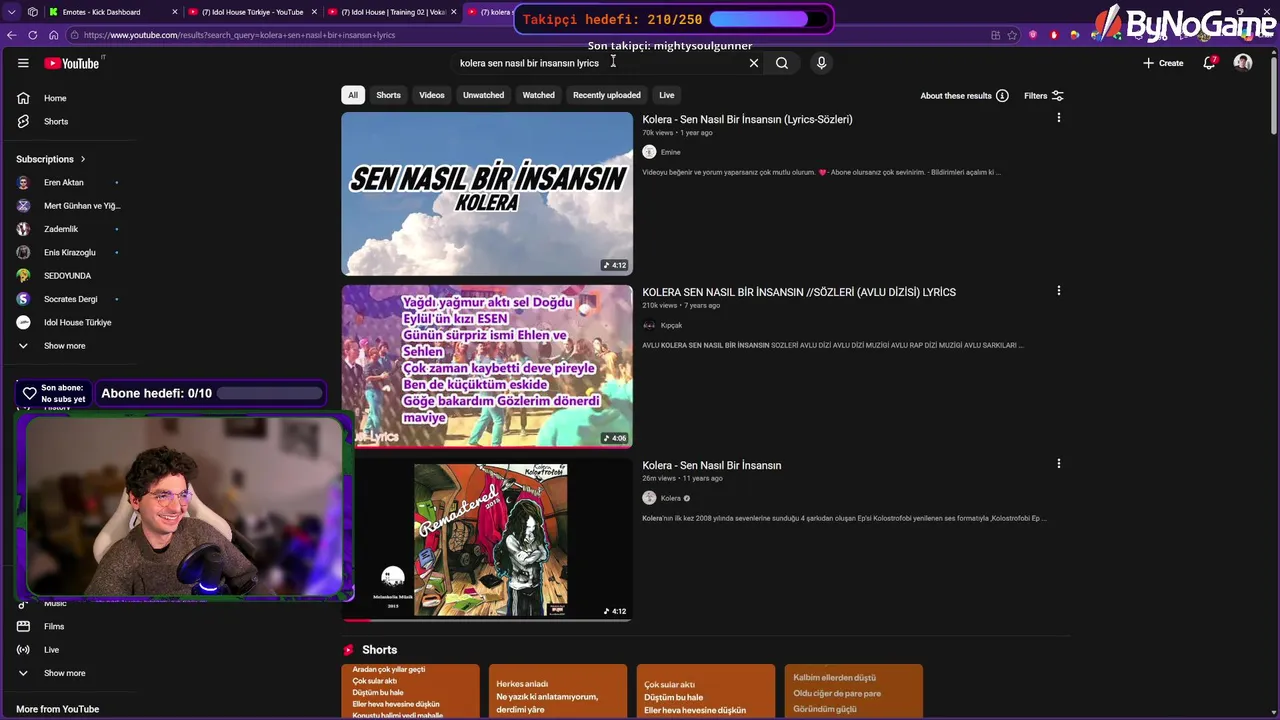Viewport: 1280px width, 720px height.
Task: Click the magnifier search button
Action: (x=782, y=63)
